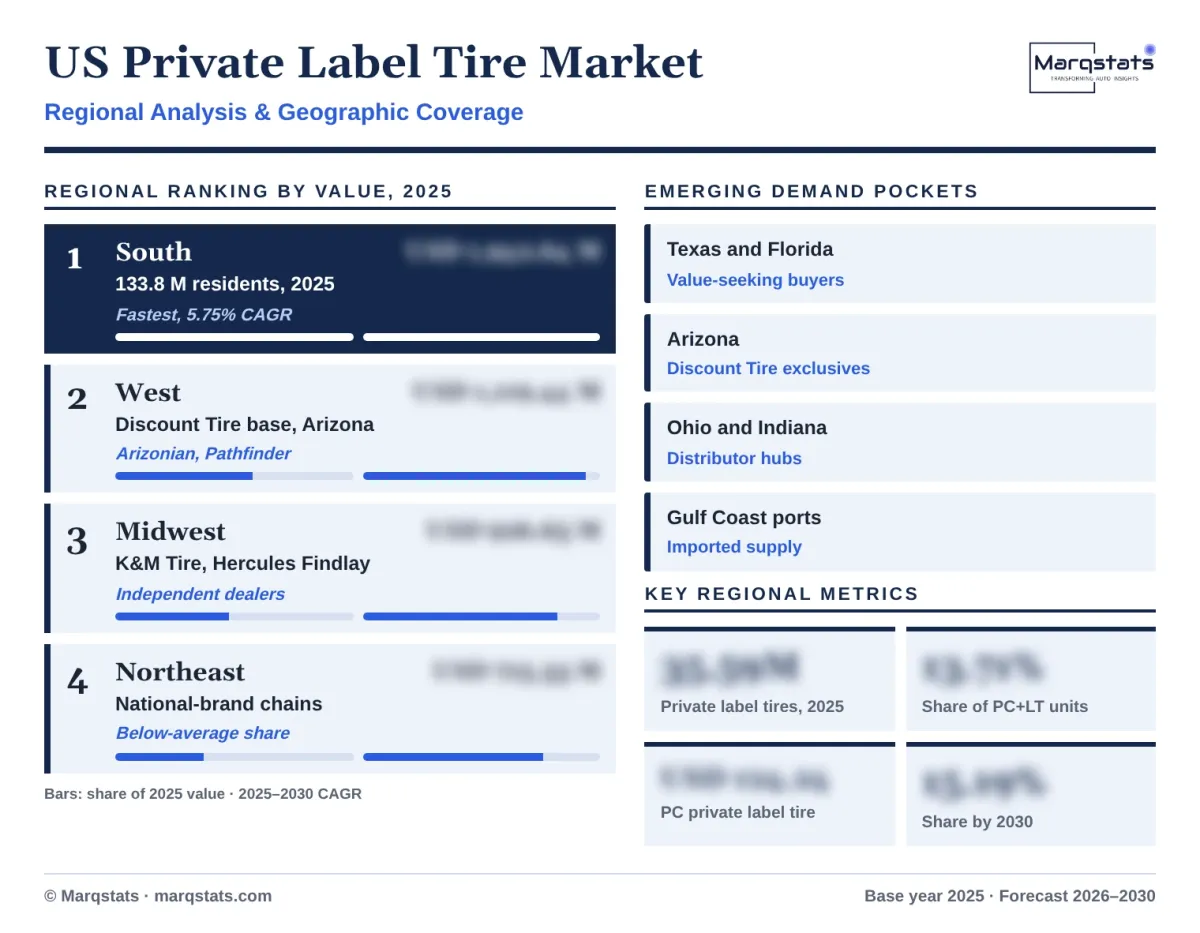
Task: Click Value-seeking buyers label
Action: 755,280
